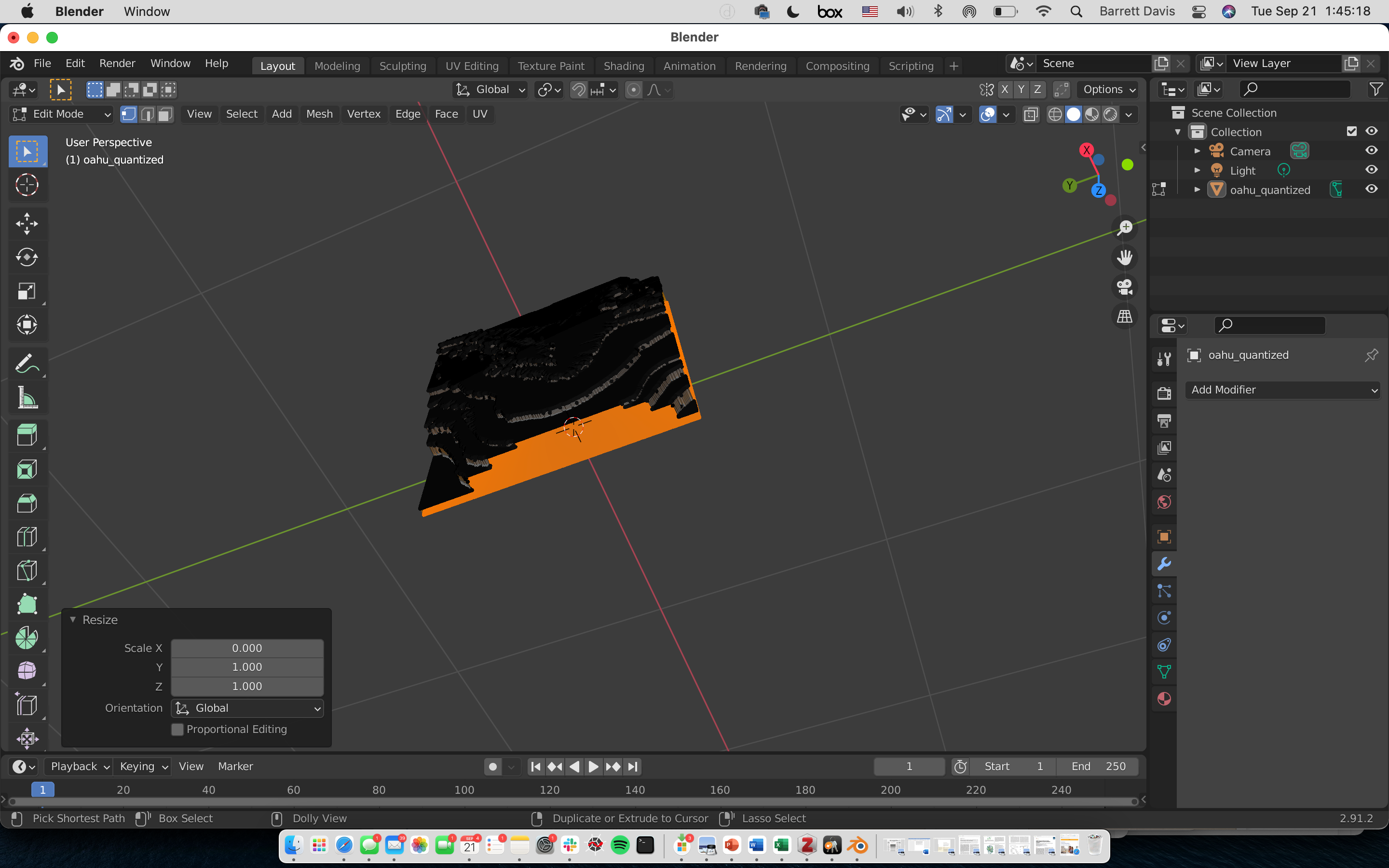Hide oahu_quantized in the outliner
Image resolution: width=1389 pixels, height=868 pixels.
pos(1371,189)
